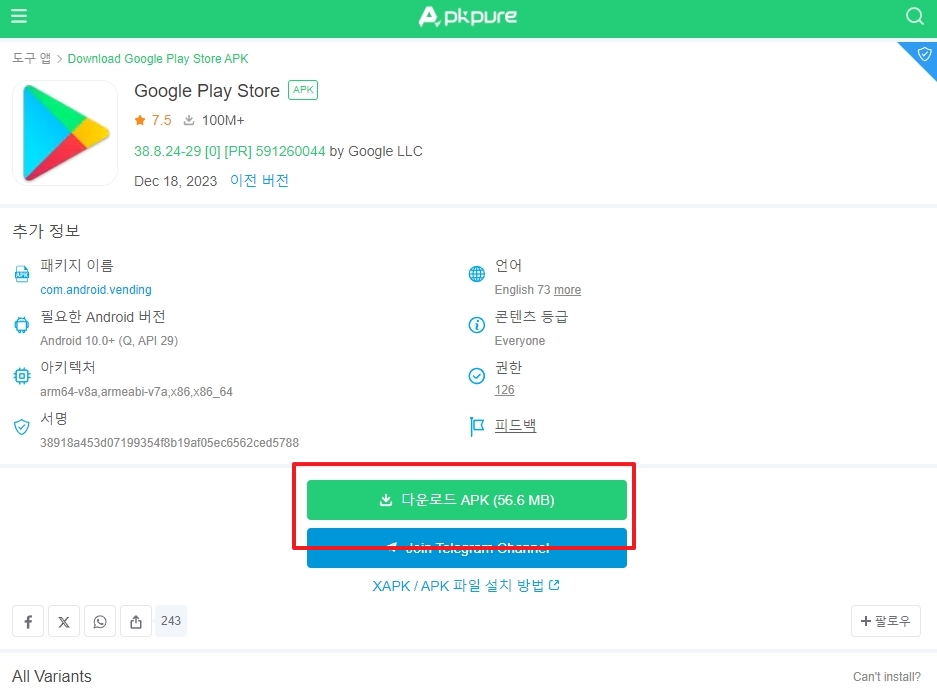Click the 도구 앱 breadcrumb
The height and width of the screenshot is (700, 937).
[32, 59]
